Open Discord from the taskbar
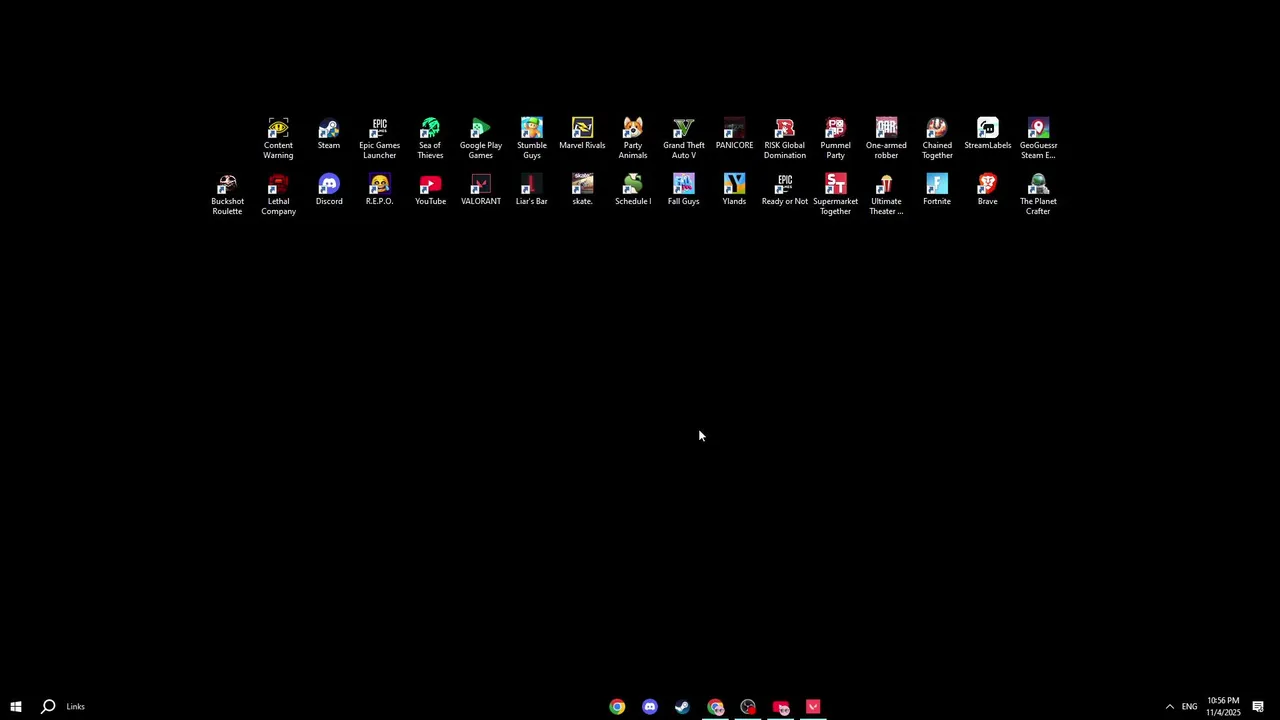The image size is (1280, 720). click(650, 707)
